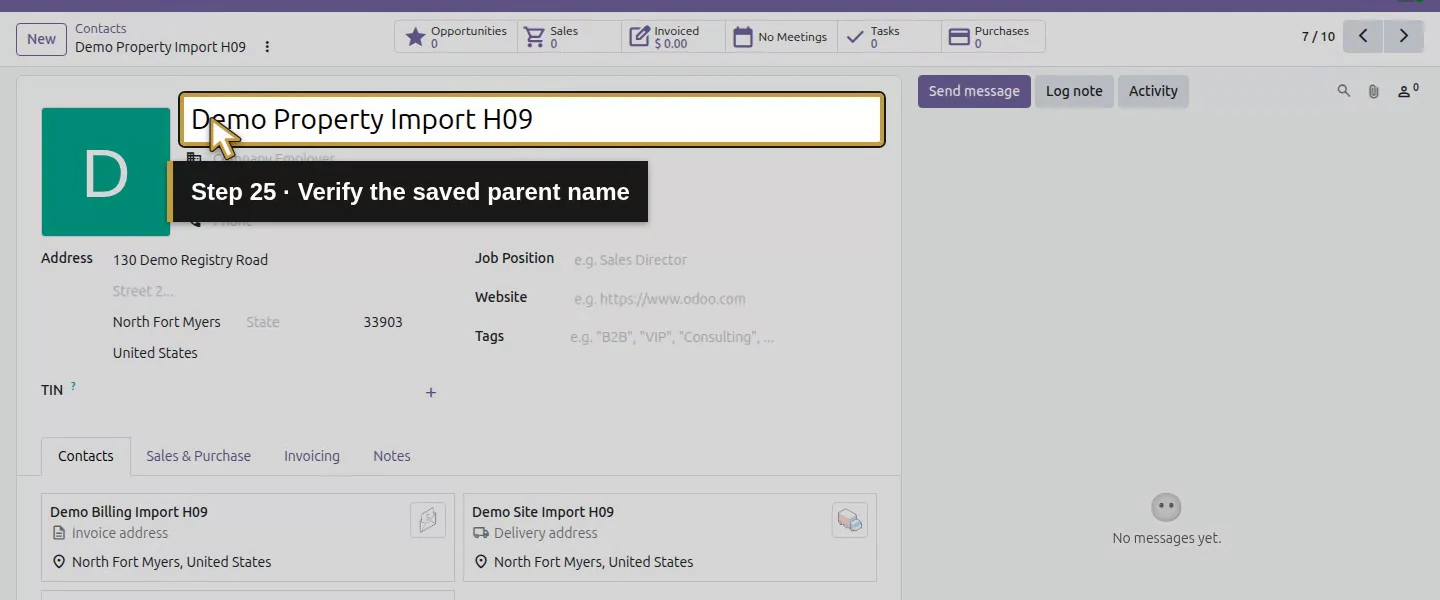Open the State dropdown field
Image resolution: width=1440 pixels, height=600 pixels.
pos(299,322)
